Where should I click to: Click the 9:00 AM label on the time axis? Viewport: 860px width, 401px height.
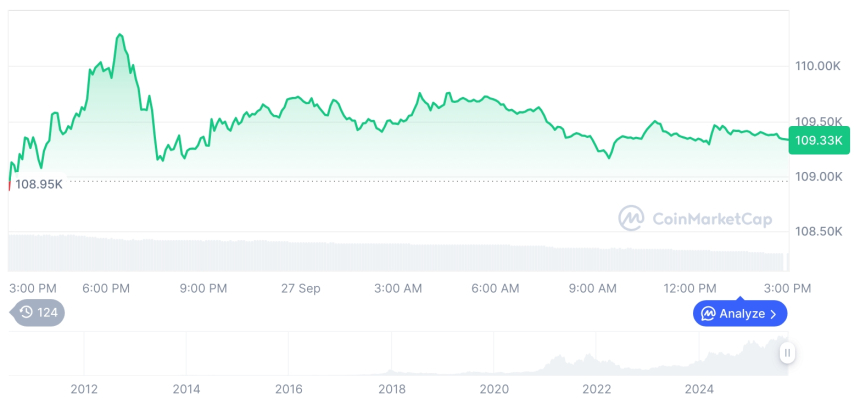(x=593, y=288)
